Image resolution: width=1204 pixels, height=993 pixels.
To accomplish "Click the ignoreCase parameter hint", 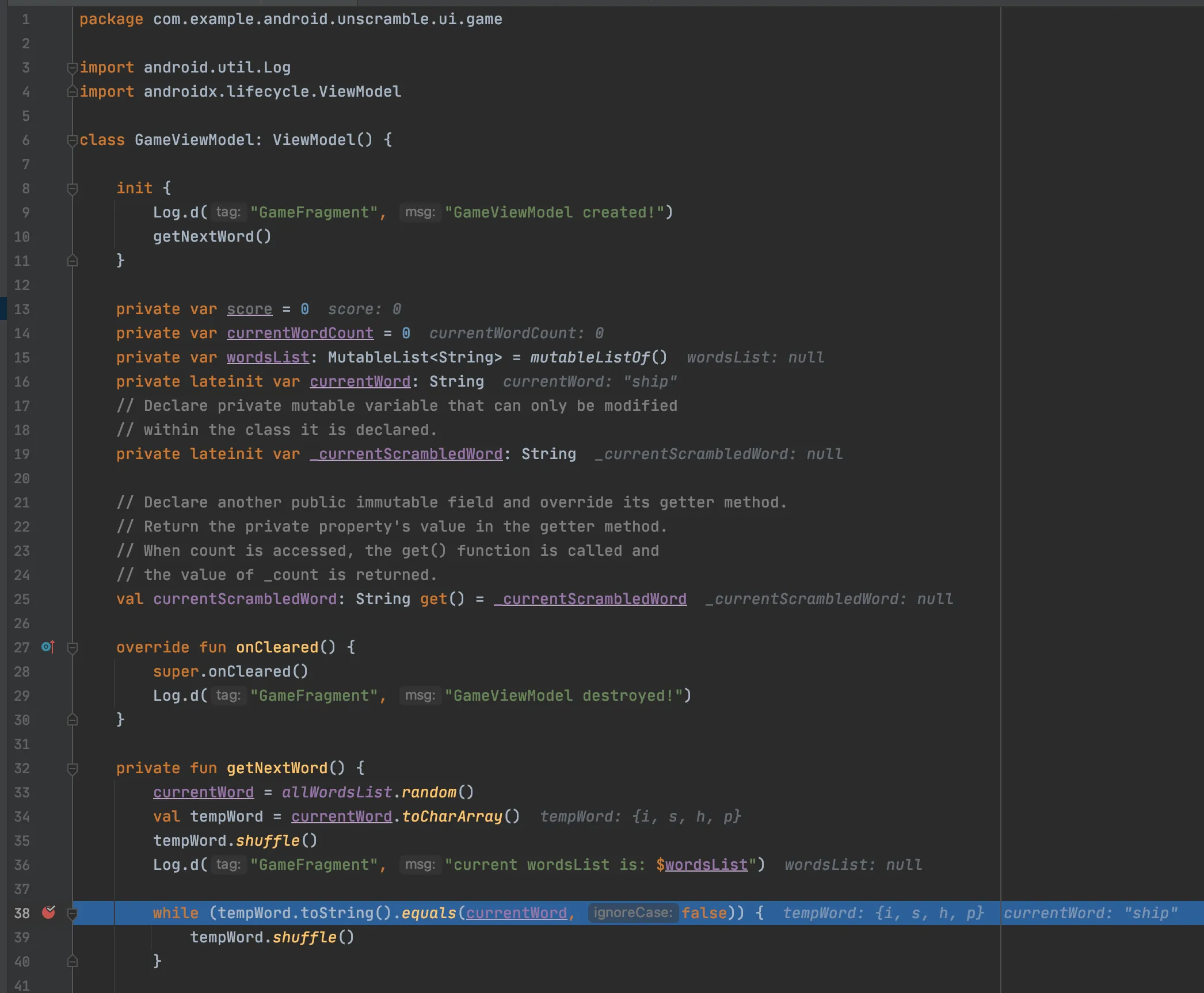I will click(x=633, y=913).
